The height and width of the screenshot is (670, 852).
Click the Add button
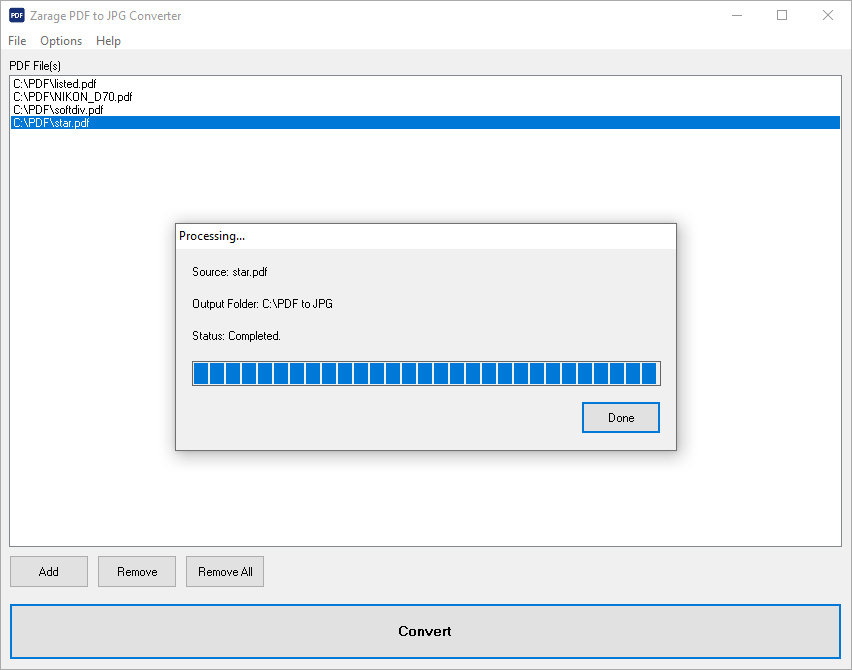[49, 572]
